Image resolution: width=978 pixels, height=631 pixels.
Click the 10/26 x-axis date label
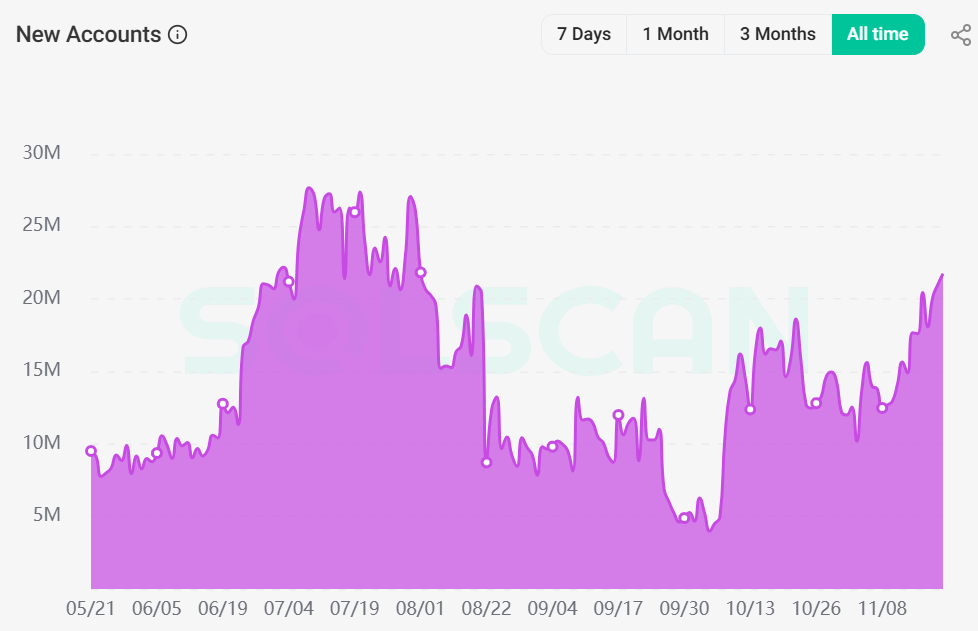pos(816,609)
